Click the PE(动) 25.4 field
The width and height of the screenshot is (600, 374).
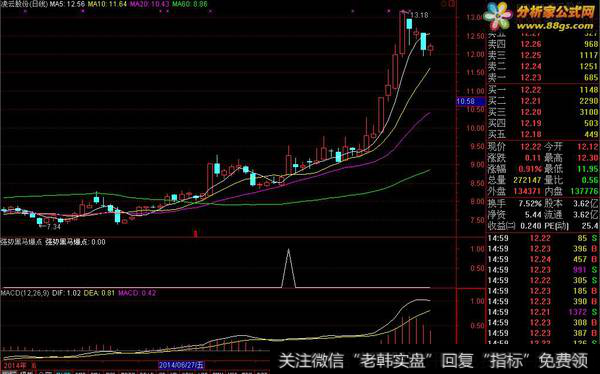coord(571,226)
